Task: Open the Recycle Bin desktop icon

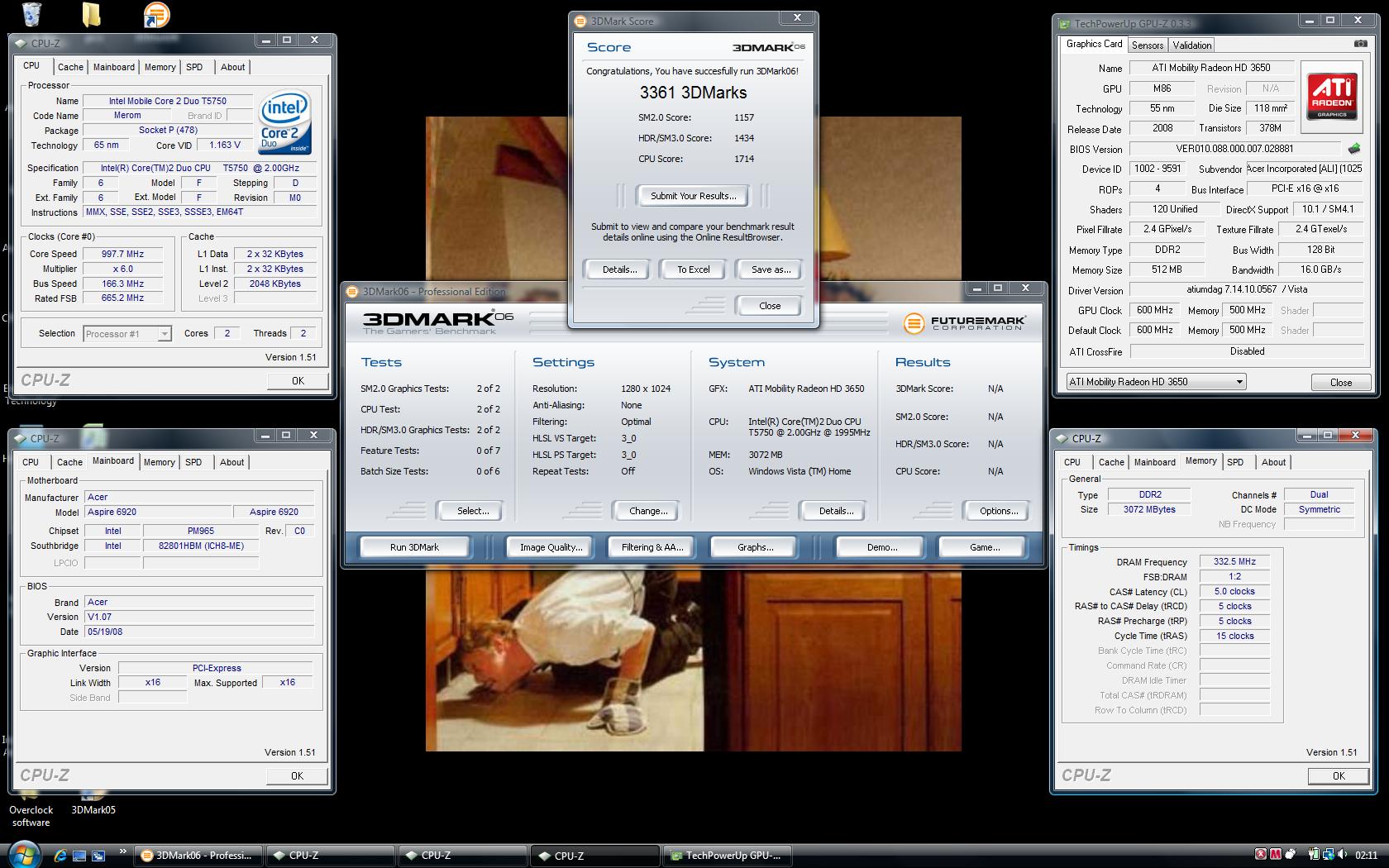Action: [x=31, y=14]
